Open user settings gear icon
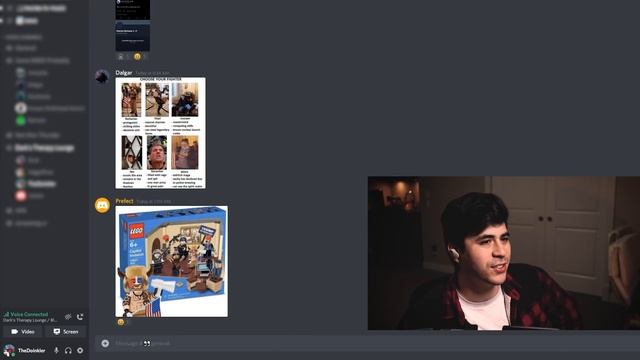640x360 pixels. coord(80,350)
